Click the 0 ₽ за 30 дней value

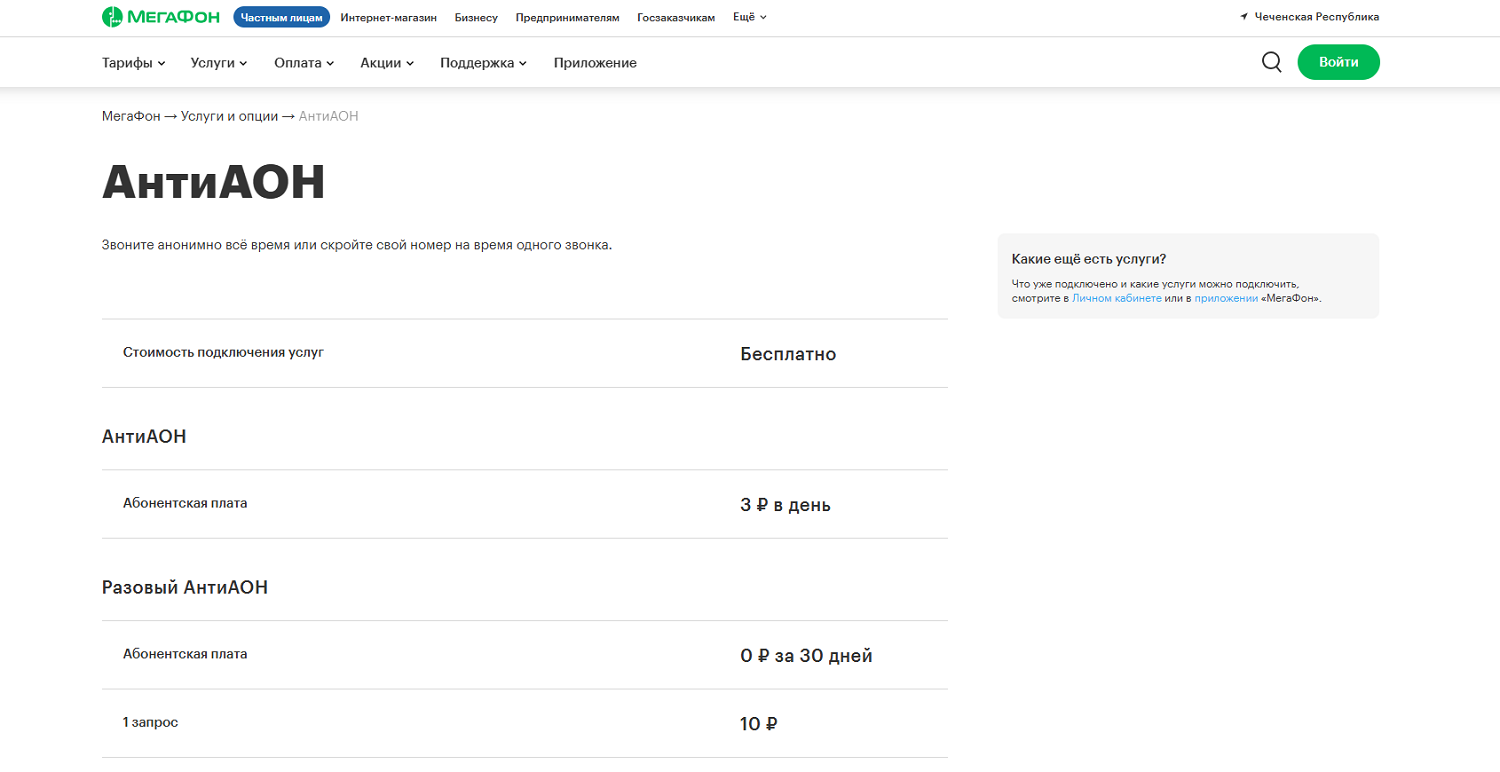point(806,656)
